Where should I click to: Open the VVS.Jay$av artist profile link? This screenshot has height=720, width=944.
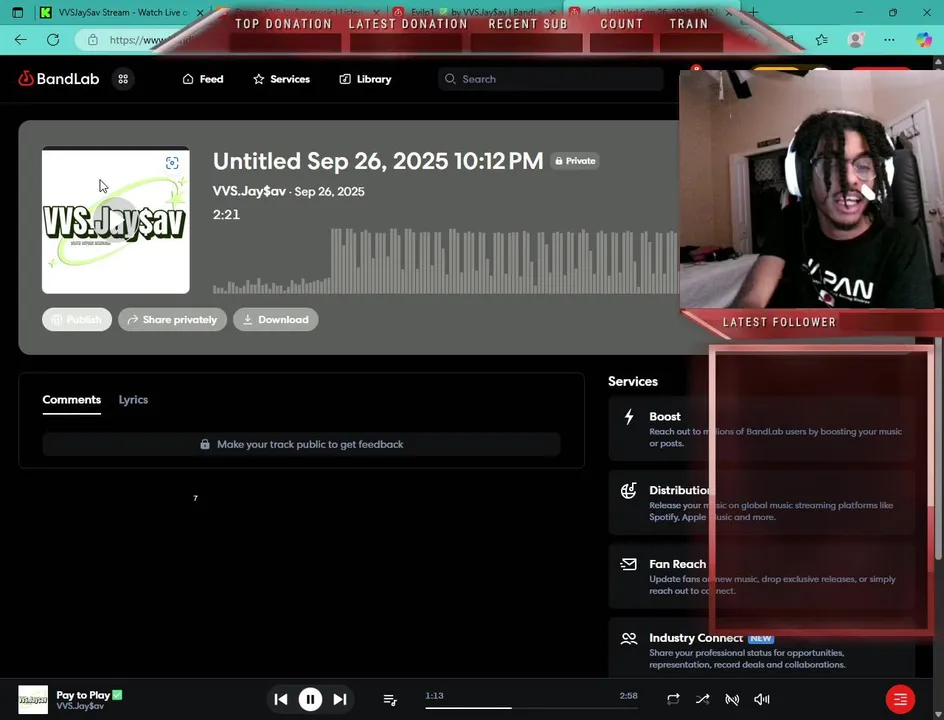click(249, 191)
